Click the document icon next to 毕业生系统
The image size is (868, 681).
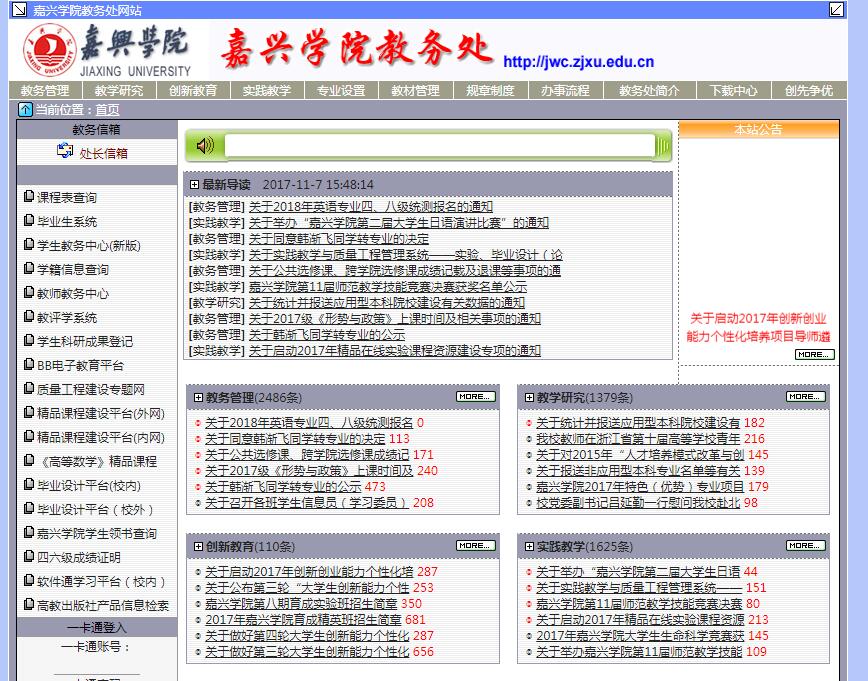click(29, 220)
